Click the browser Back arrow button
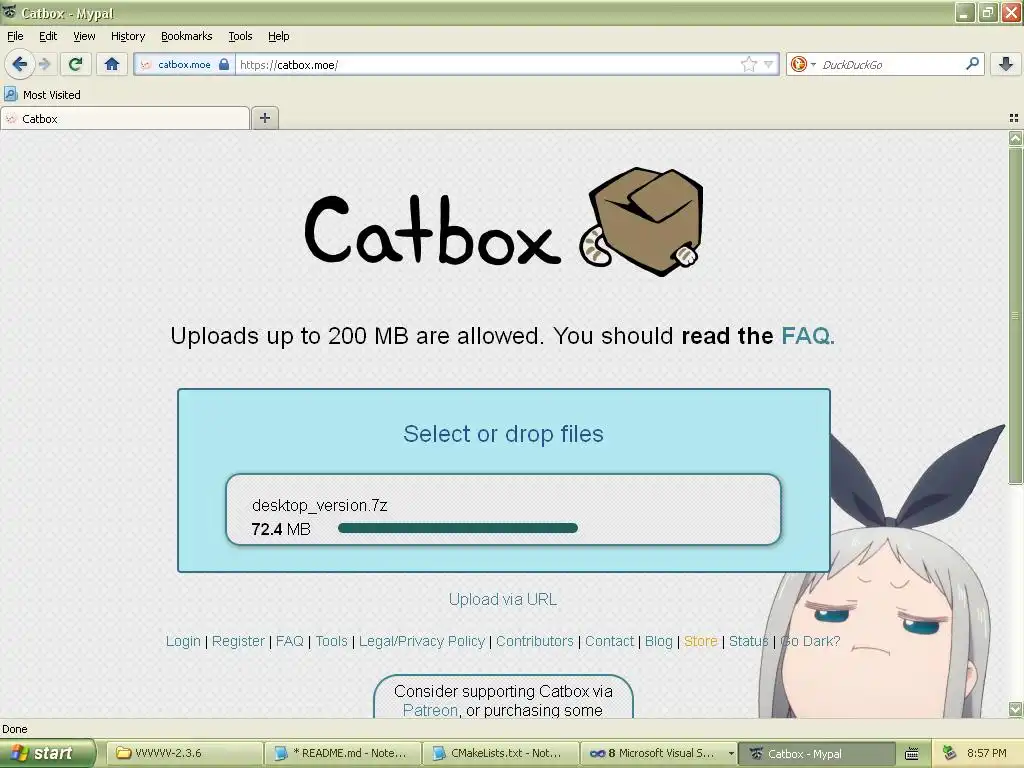The height and width of the screenshot is (768, 1024). (19, 64)
